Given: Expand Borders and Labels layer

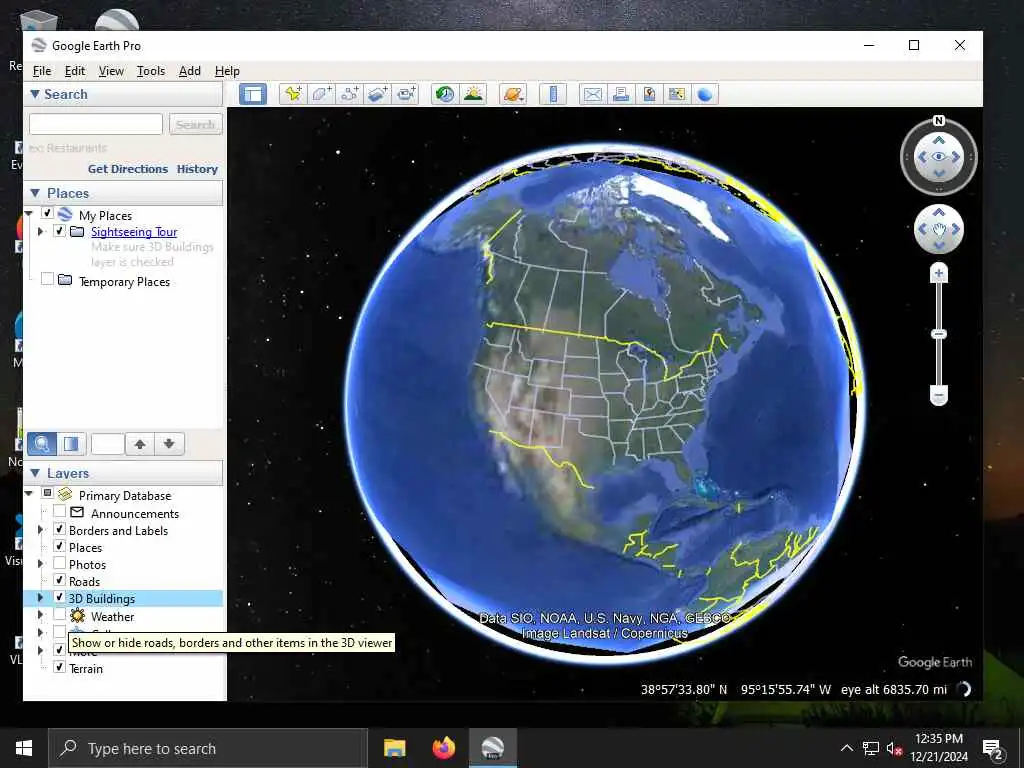Looking at the screenshot, I should tap(40, 530).
